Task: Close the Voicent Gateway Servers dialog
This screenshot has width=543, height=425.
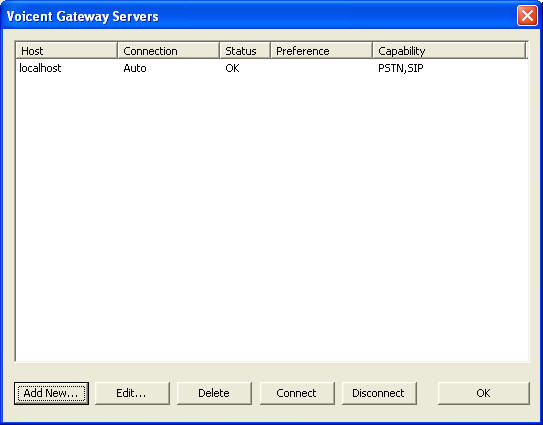Action: (x=527, y=16)
